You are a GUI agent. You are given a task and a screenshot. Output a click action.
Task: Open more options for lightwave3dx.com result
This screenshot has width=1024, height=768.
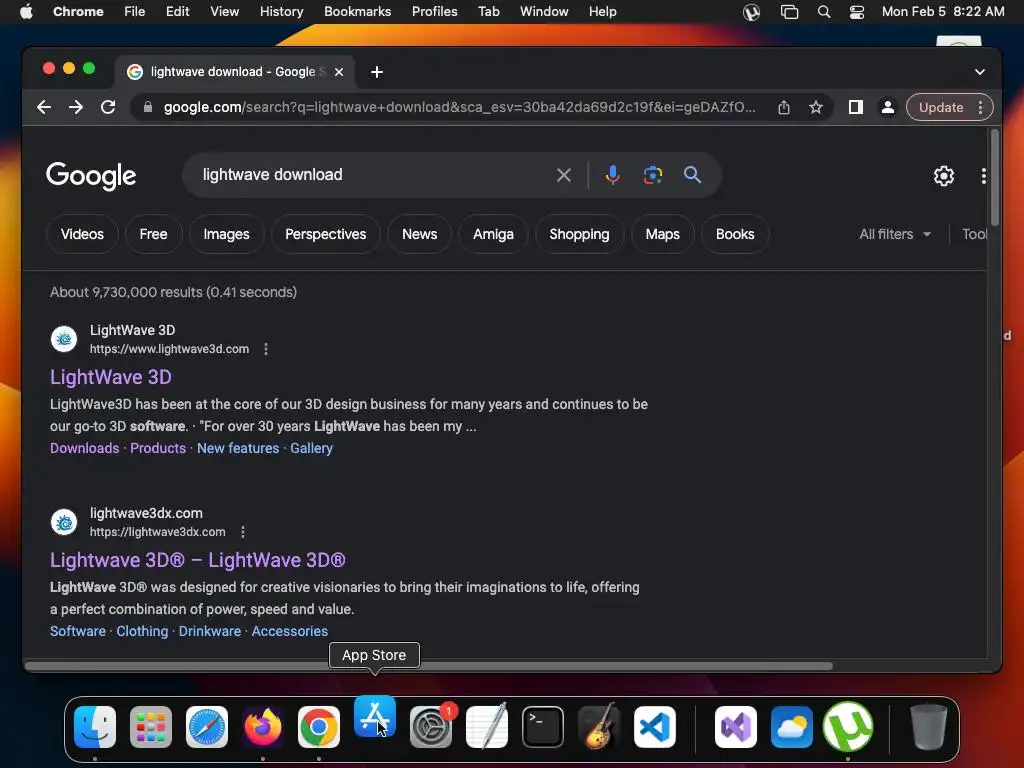click(x=243, y=532)
